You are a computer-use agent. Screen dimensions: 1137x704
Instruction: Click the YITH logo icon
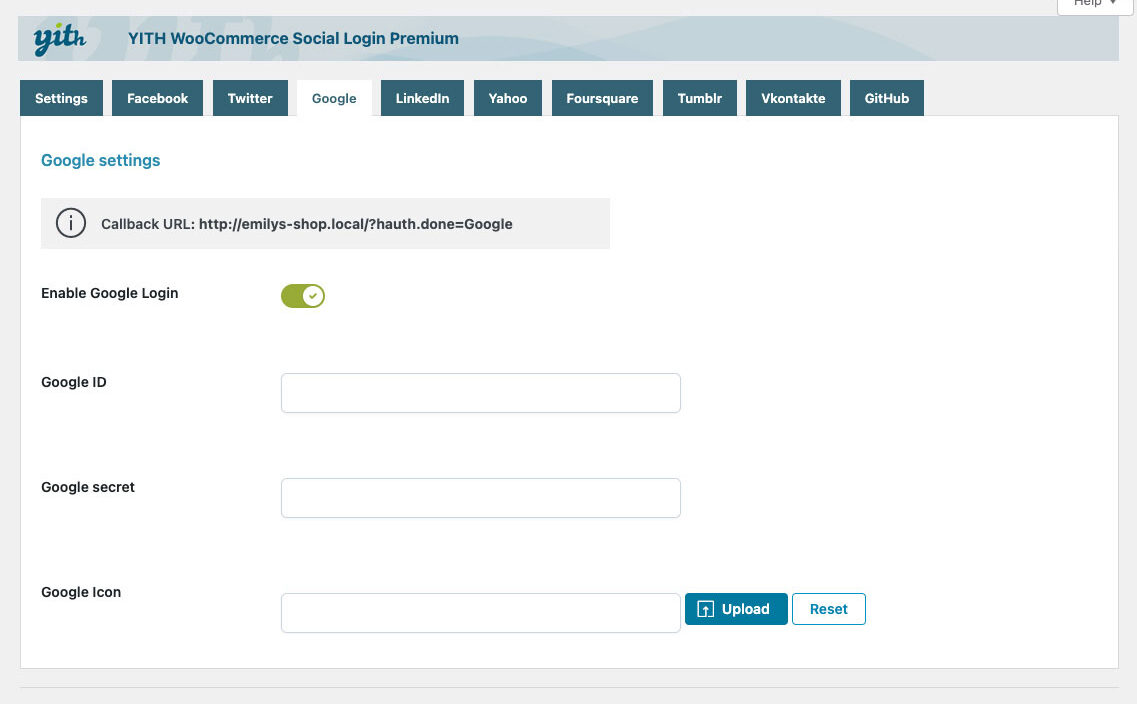click(60, 39)
